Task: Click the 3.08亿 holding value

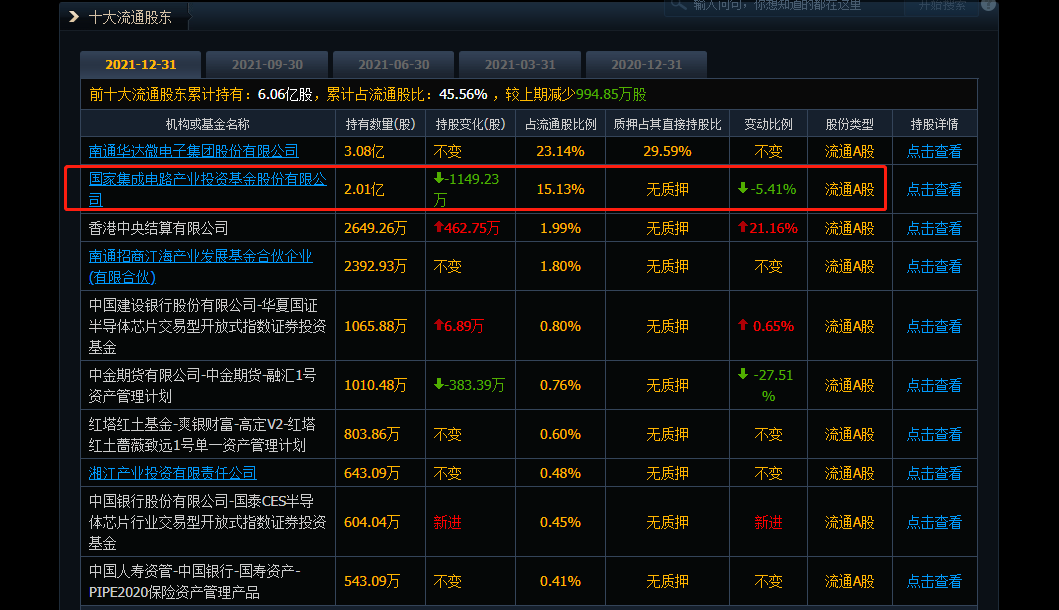Action: point(364,151)
